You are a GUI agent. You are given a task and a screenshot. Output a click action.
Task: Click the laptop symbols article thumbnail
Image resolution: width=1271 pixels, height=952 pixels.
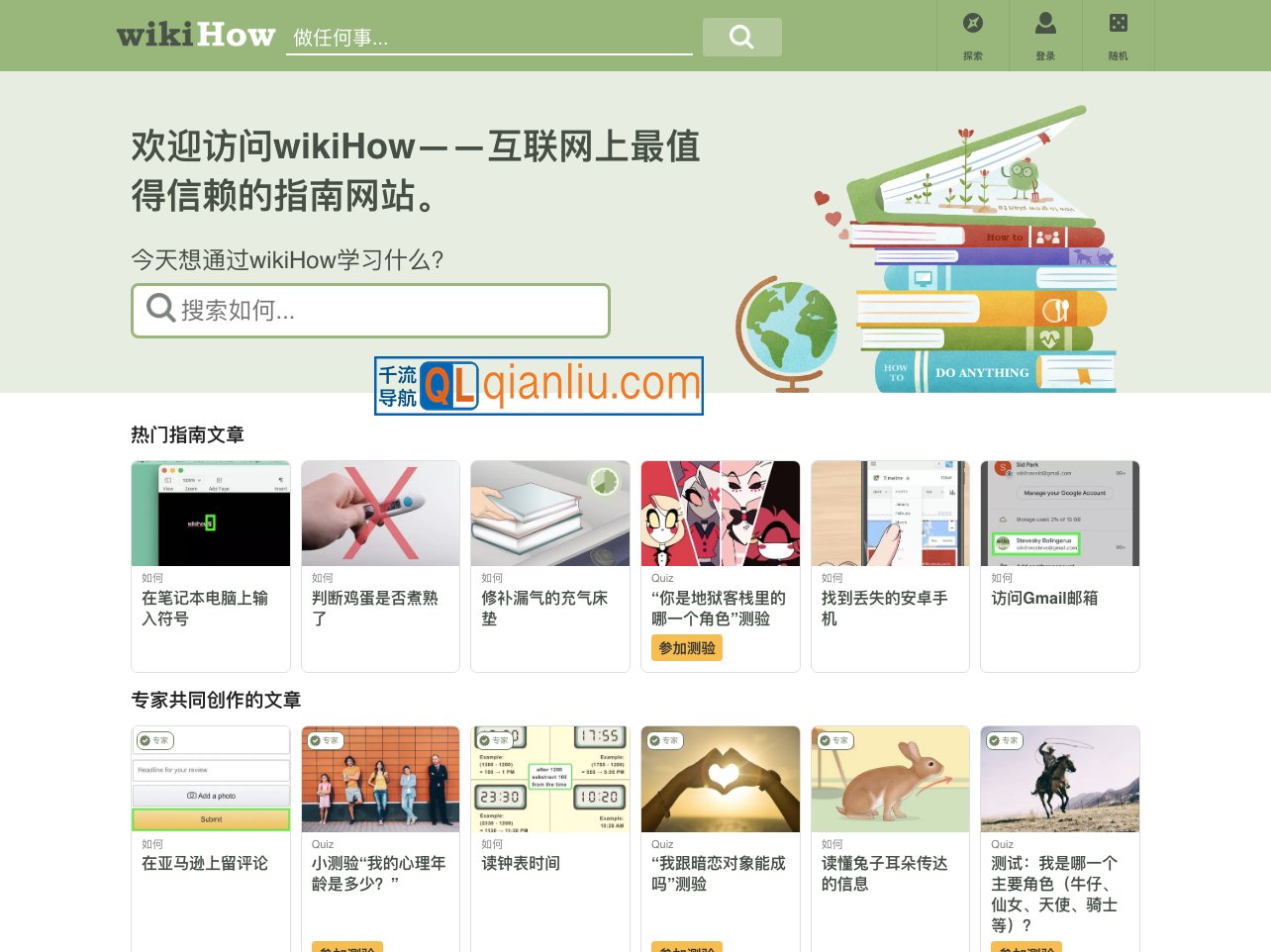[x=210, y=513]
